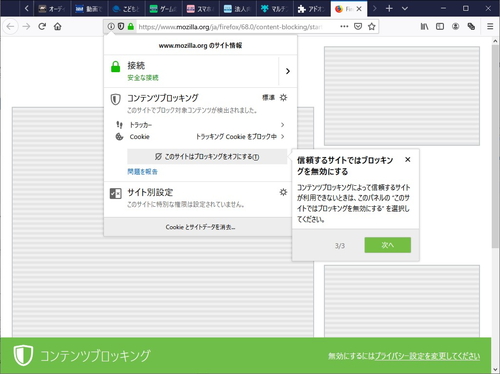Click the extension icon left of the hamburger menu

tap(471, 26)
